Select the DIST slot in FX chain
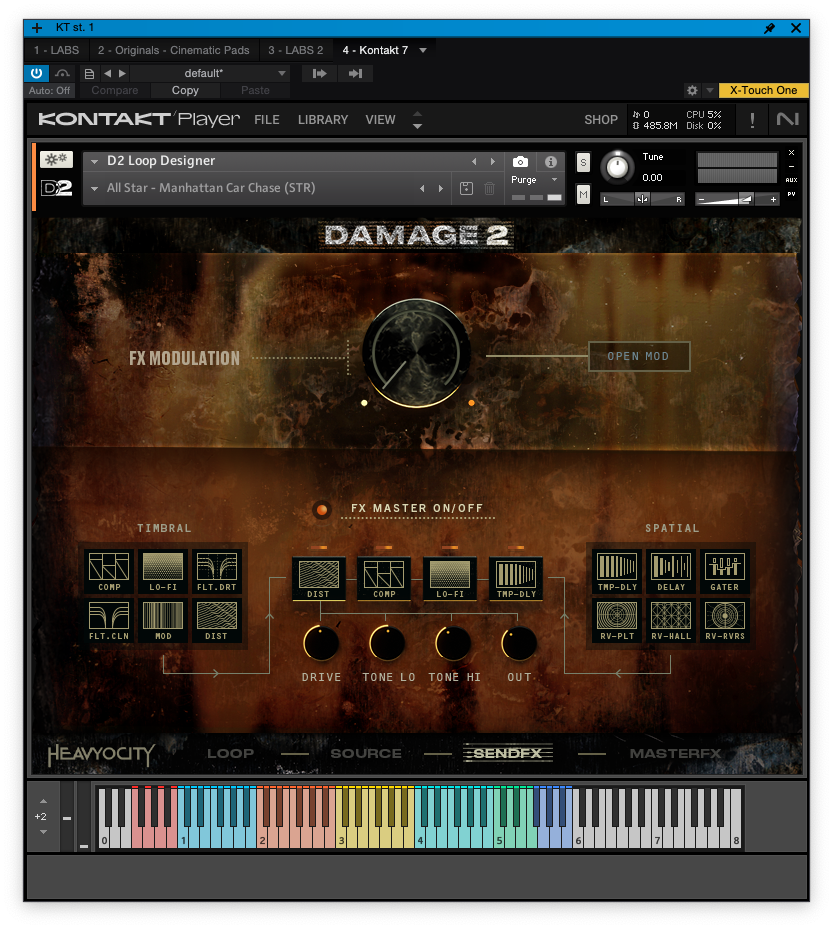This screenshot has height=929, width=833. [x=319, y=578]
